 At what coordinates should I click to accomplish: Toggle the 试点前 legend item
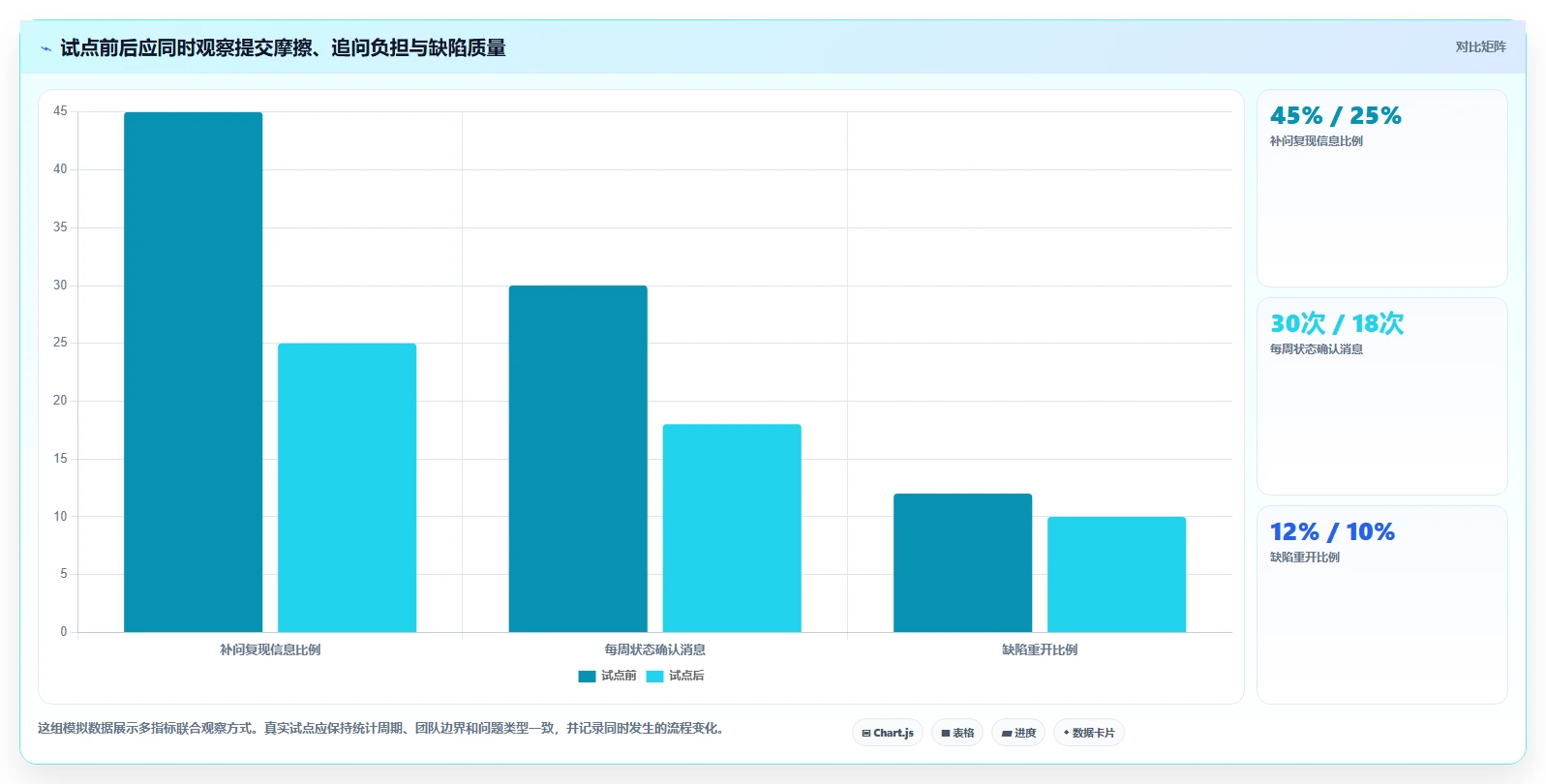pos(607,676)
